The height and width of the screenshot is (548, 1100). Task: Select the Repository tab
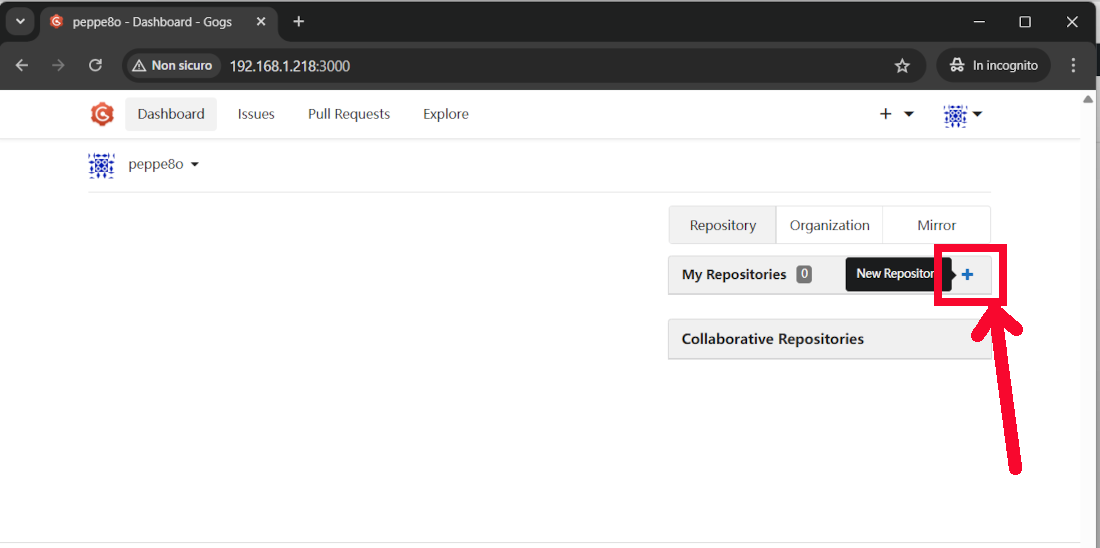(723, 225)
